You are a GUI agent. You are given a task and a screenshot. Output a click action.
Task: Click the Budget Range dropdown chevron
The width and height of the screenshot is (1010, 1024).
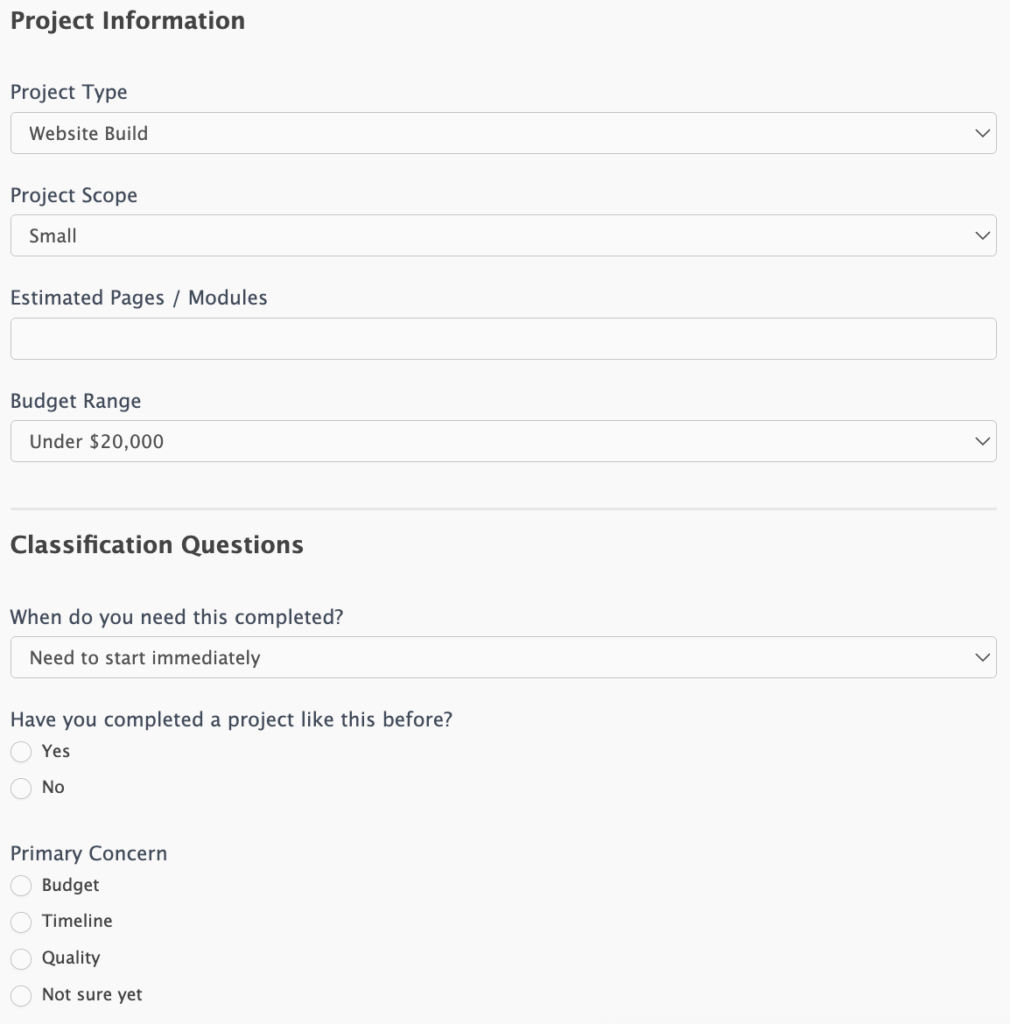pyautogui.click(x=982, y=440)
